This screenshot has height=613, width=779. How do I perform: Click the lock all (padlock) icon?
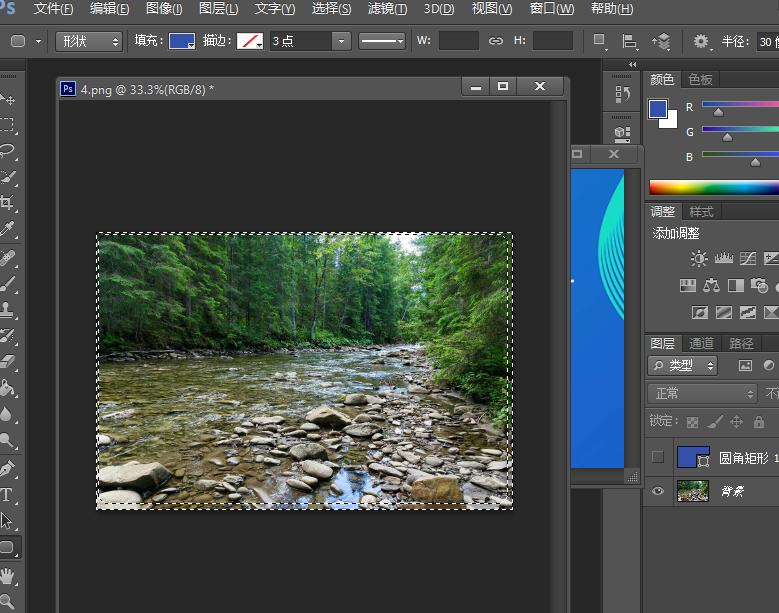pos(759,422)
